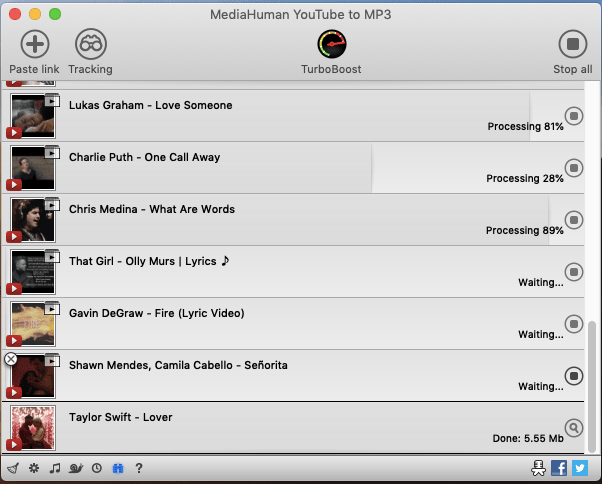Click the Processing 89% status text
The width and height of the screenshot is (602, 484).
pyautogui.click(x=524, y=230)
